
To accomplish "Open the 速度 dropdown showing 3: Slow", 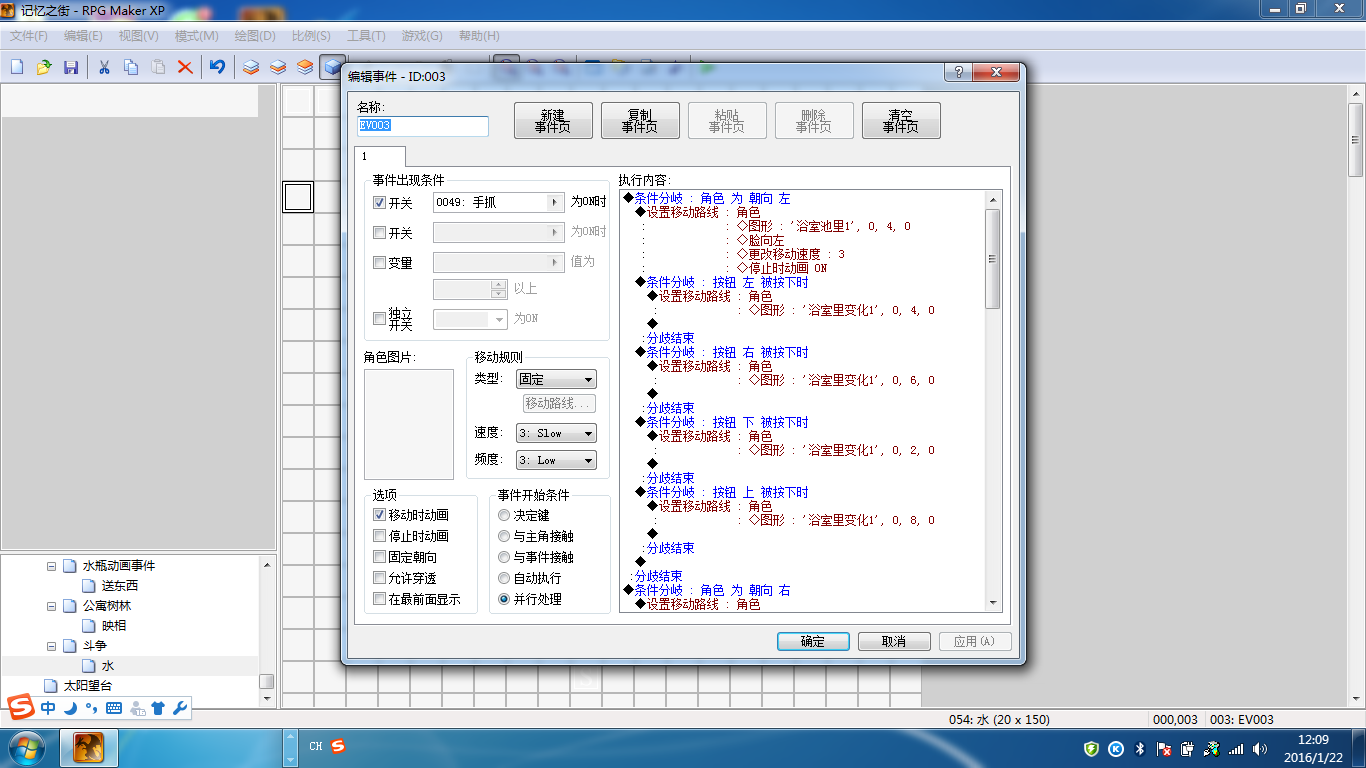I will (556, 433).
